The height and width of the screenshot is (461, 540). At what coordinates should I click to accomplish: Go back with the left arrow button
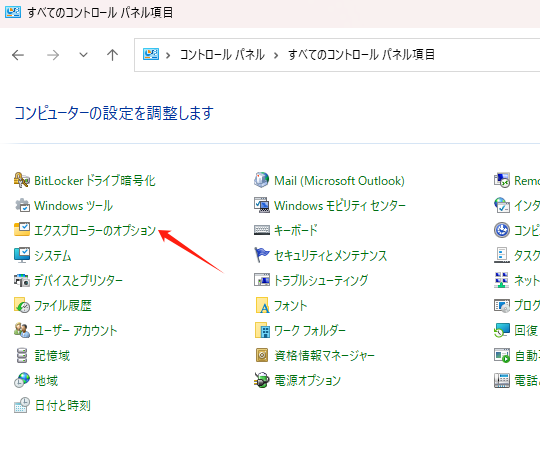click(18, 55)
